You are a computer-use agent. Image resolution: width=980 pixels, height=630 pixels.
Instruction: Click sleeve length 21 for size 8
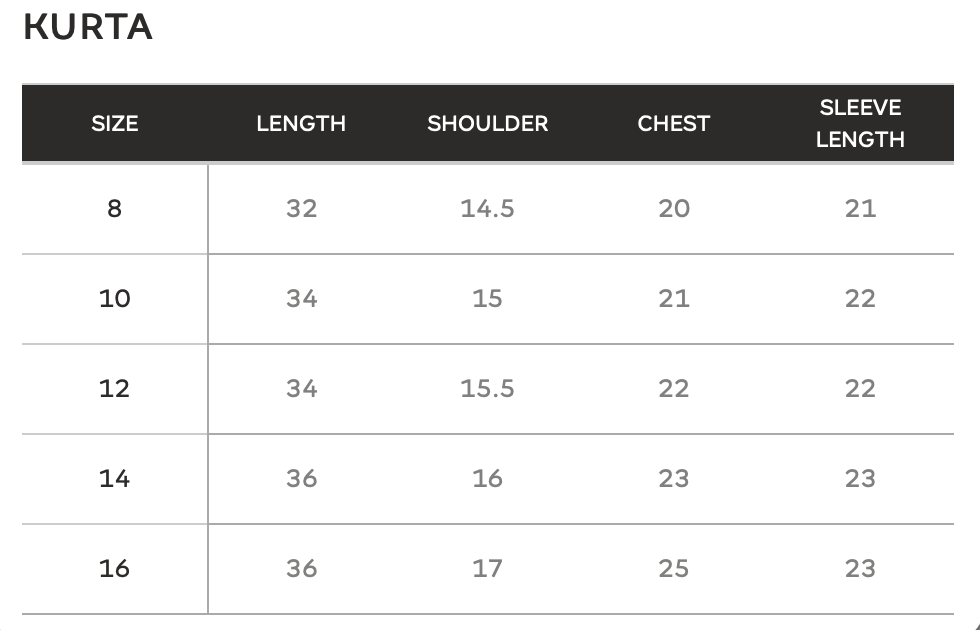[861, 208]
